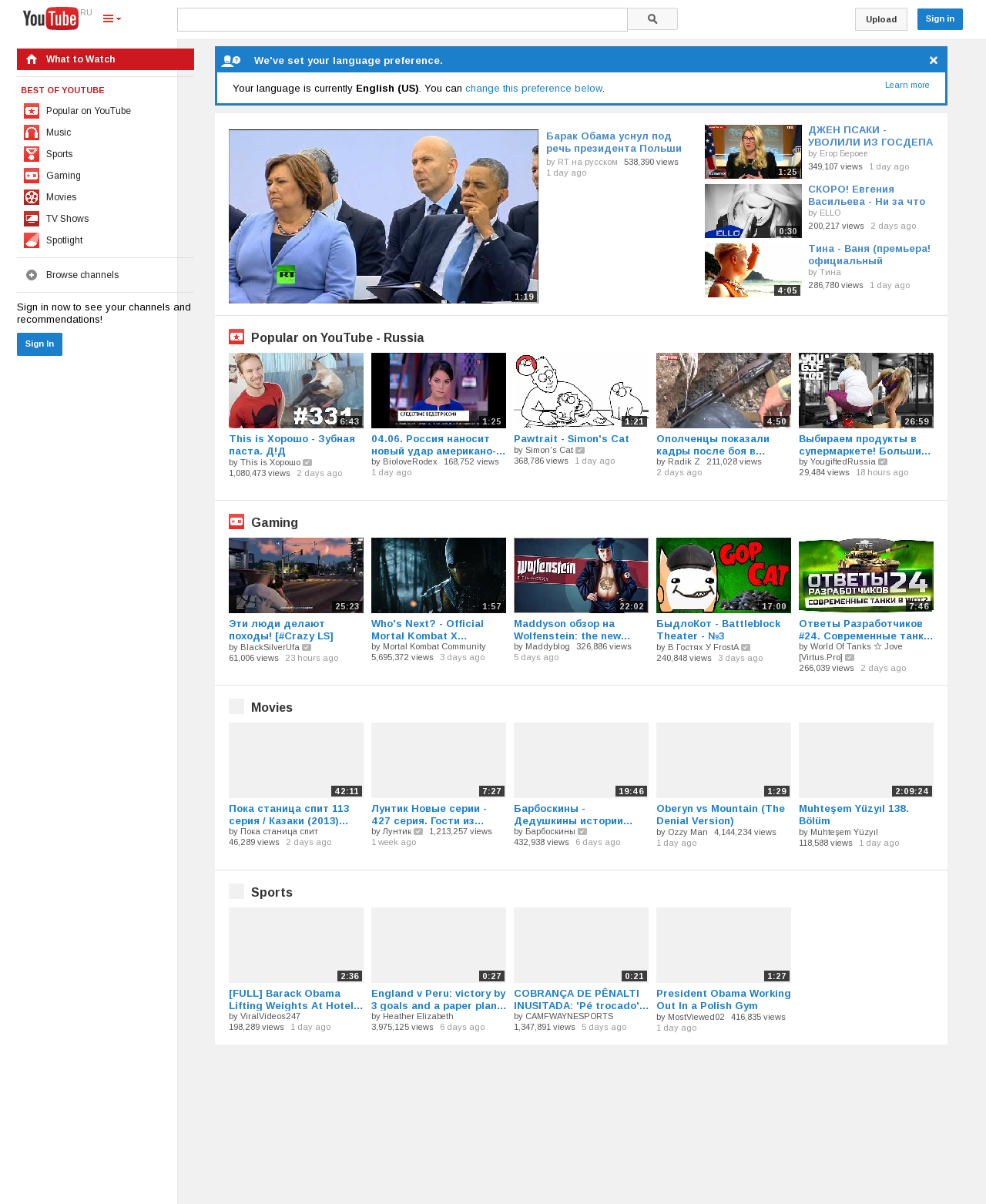Screen dimensions: 986x1204
Task: Open Барак Обама уснул video title
Action: click(x=614, y=143)
